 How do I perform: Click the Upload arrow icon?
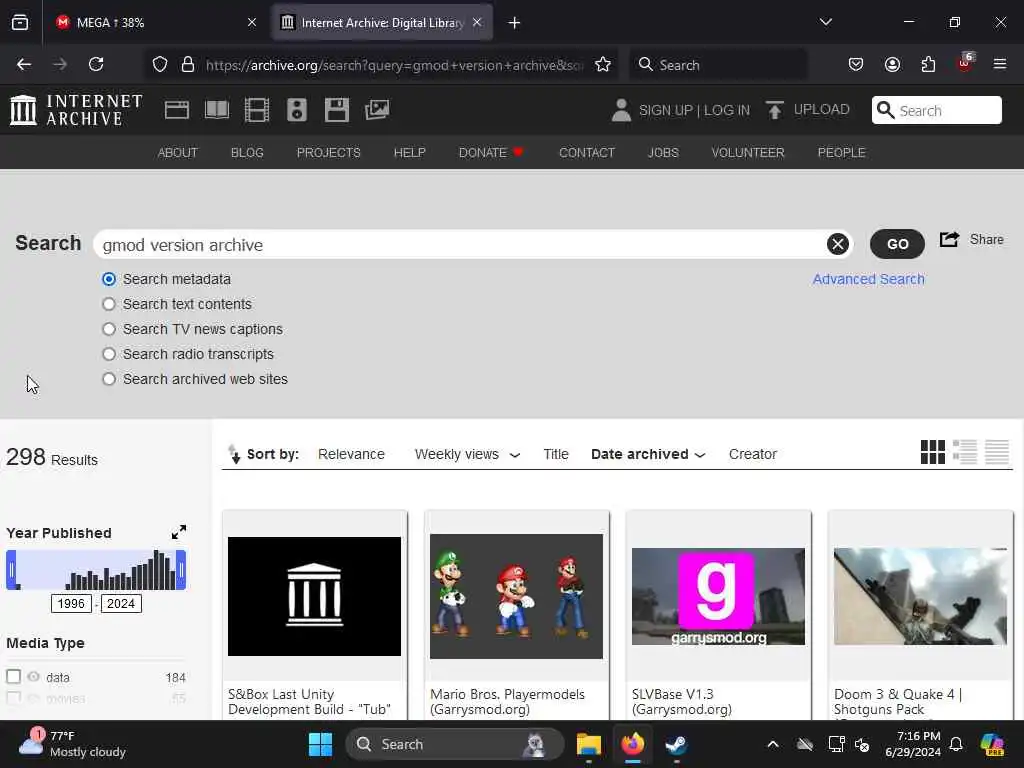(x=775, y=110)
